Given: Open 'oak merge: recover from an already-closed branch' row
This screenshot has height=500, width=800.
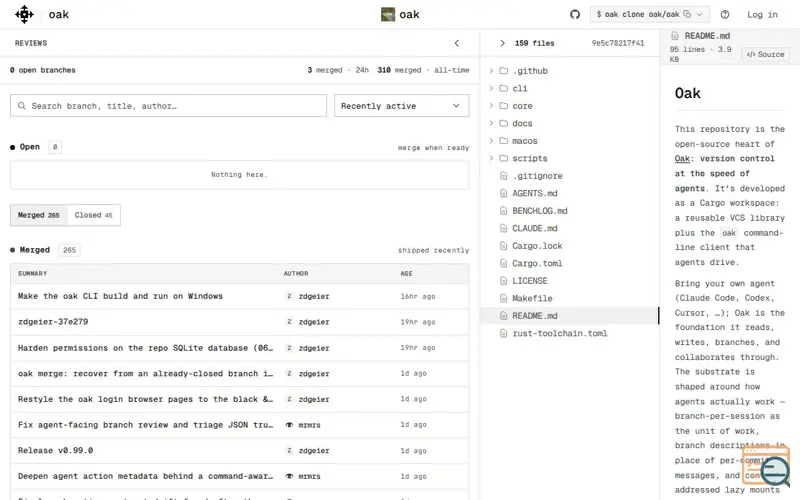Looking at the screenshot, I should pyautogui.click(x=239, y=373).
